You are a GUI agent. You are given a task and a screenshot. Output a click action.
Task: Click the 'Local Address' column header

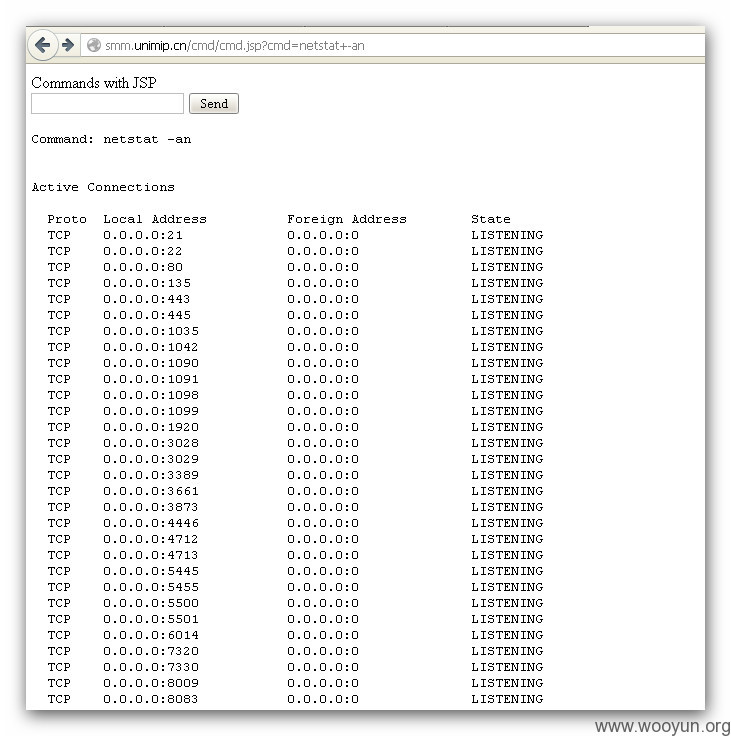tap(155, 219)
